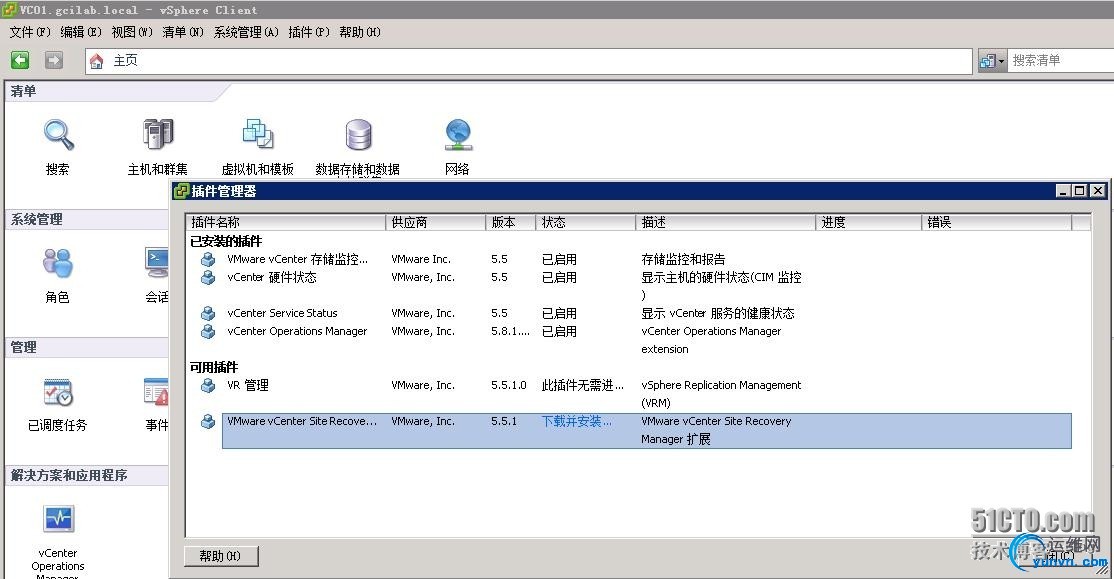This screenshot has height=579, width=1114.
Task: Open the 清单(N) menu
Action: click(x=183, y=32)
